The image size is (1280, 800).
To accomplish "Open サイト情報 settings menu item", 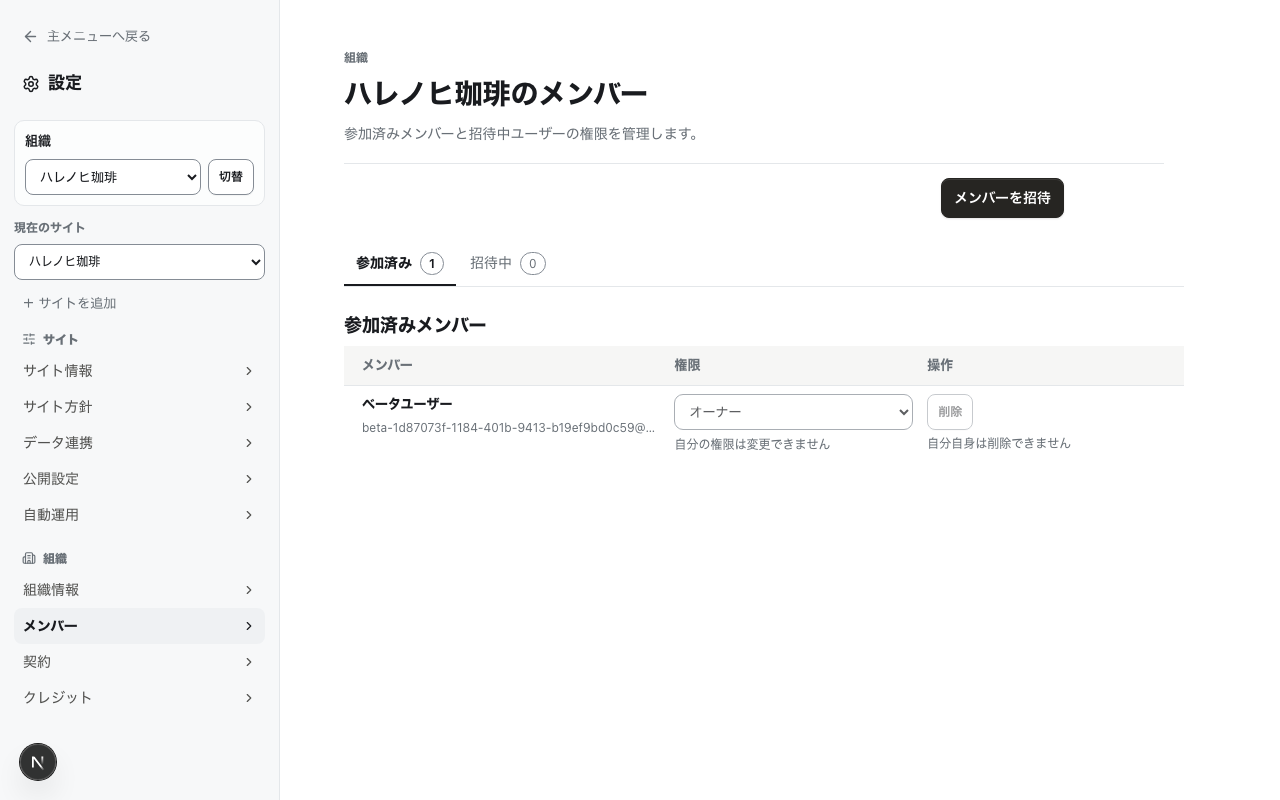I will click(x=139, y=371).
